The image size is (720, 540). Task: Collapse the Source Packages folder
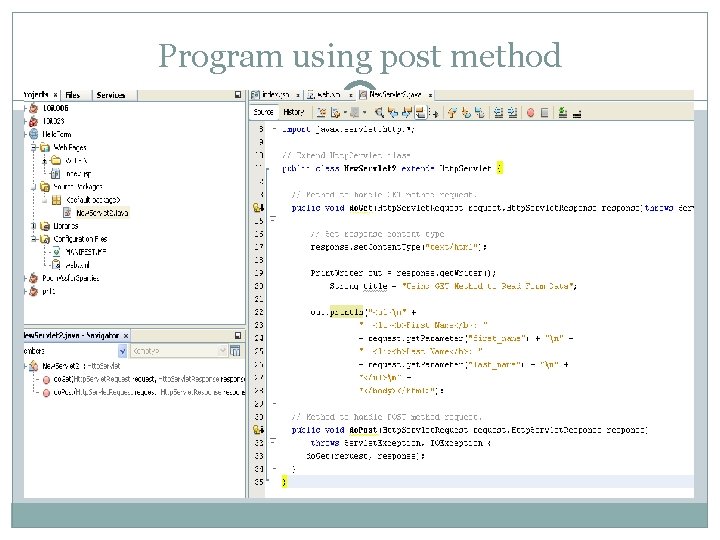[34, 187]
